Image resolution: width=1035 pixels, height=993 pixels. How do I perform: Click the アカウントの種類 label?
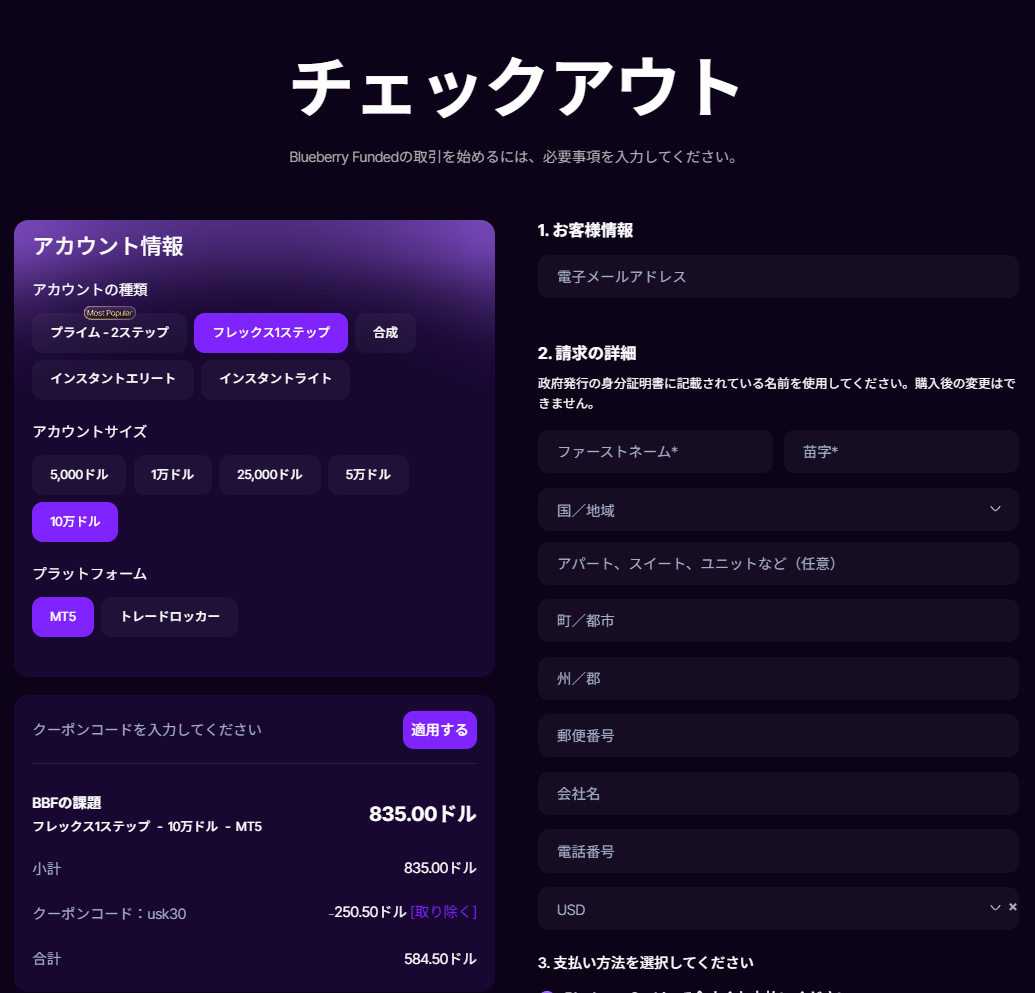pyautogui.click(x=90, y=290)
